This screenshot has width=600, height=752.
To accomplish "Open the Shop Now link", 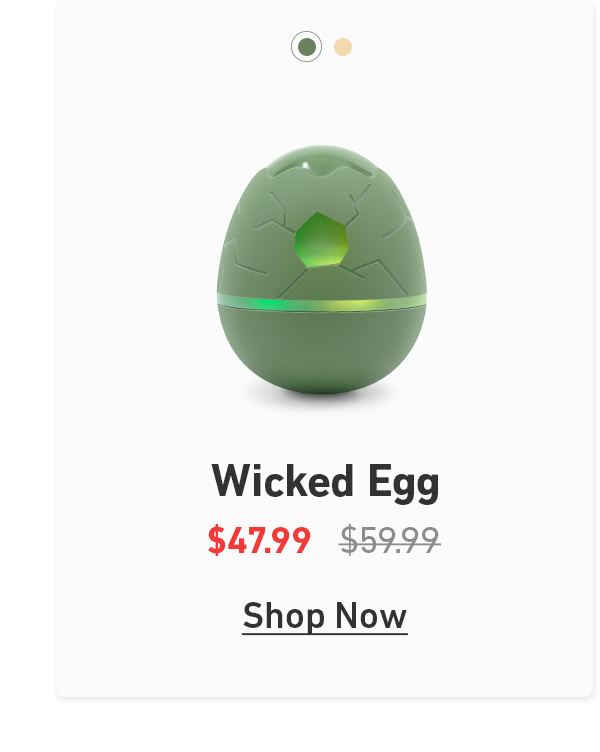I will pyautogui.click(x=325, y=616).
